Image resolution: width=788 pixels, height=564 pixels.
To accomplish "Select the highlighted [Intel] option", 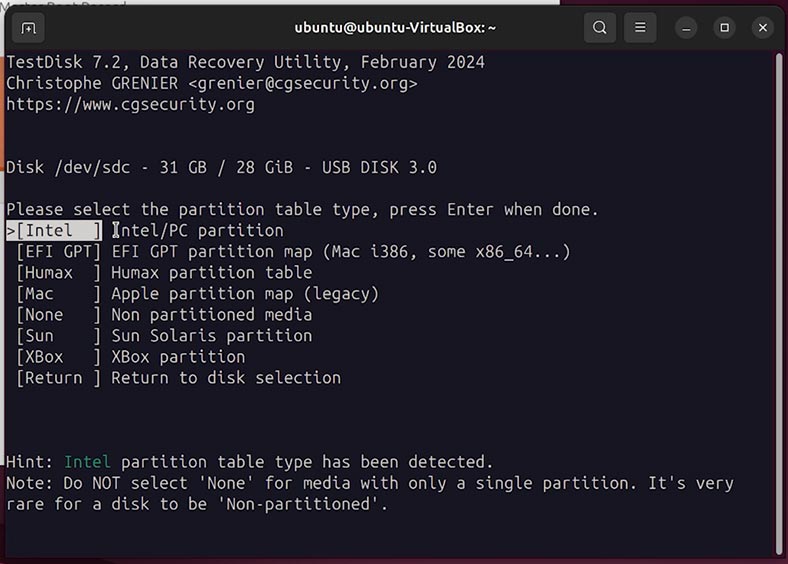I will tap(54, 231).
